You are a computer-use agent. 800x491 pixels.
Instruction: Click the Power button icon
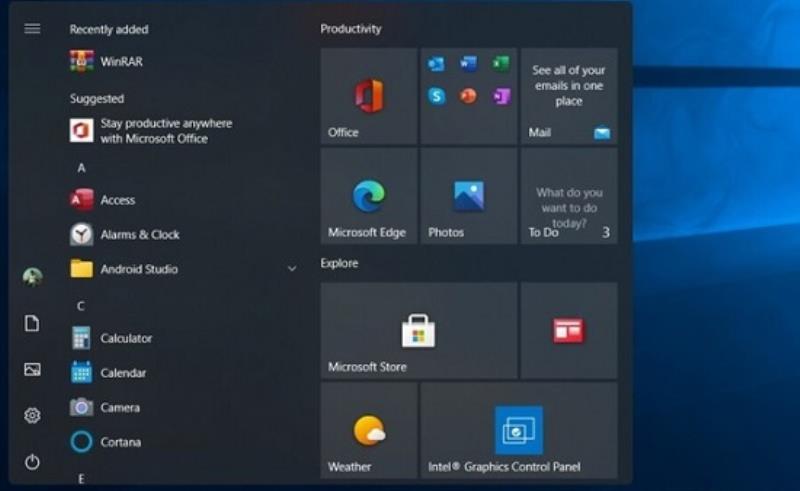(x=32, y=462)
